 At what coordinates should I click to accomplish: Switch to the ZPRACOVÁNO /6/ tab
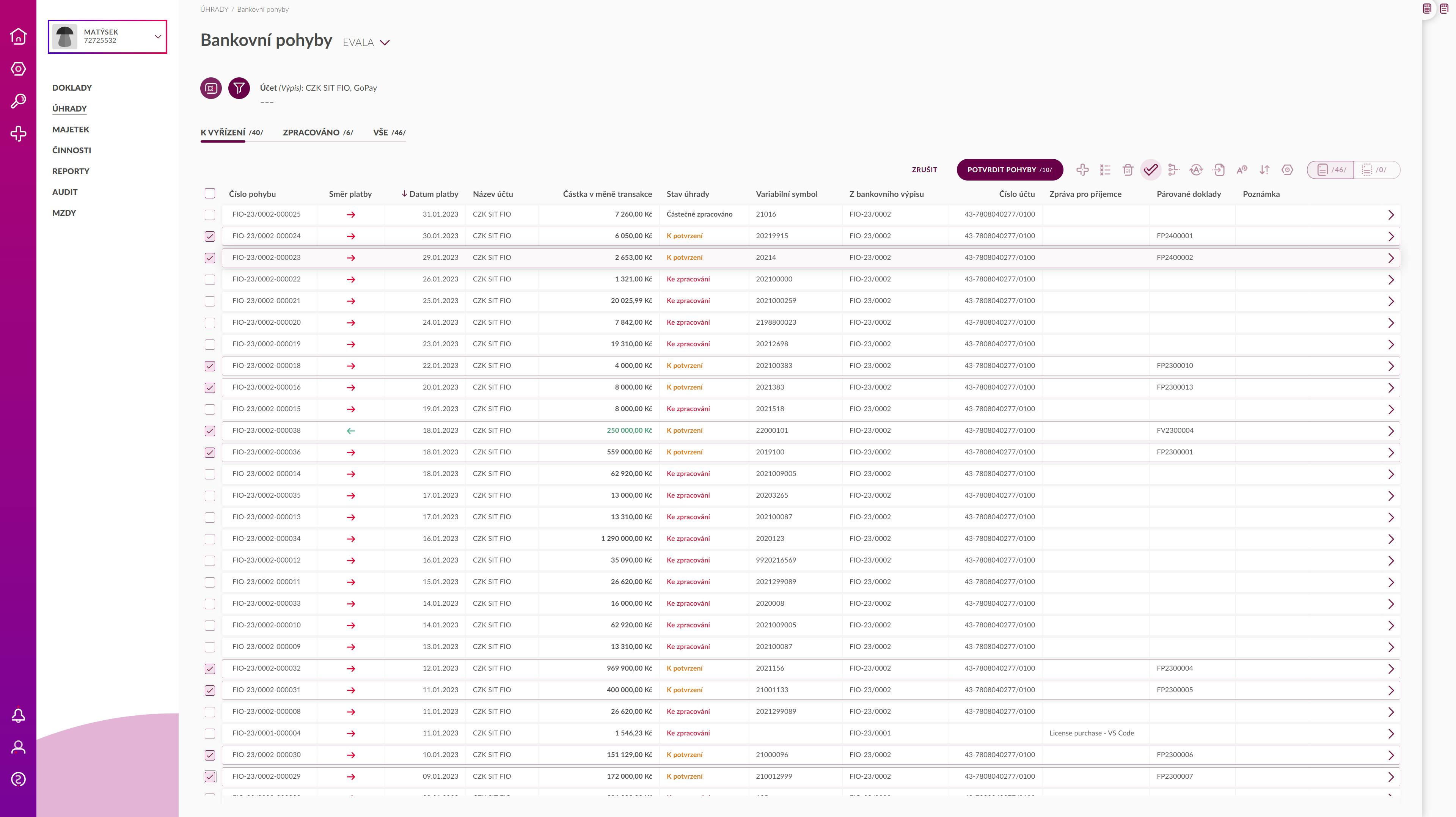click(x=318, y=132)
